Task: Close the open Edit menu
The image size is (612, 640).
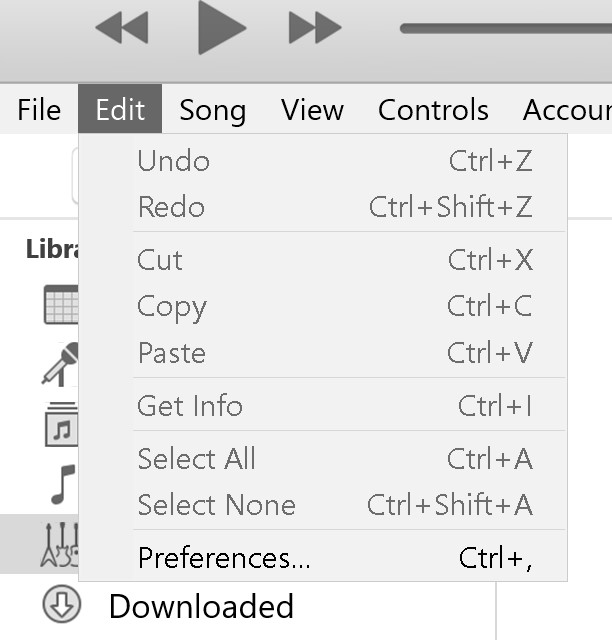Action: (x=120, y=109)
